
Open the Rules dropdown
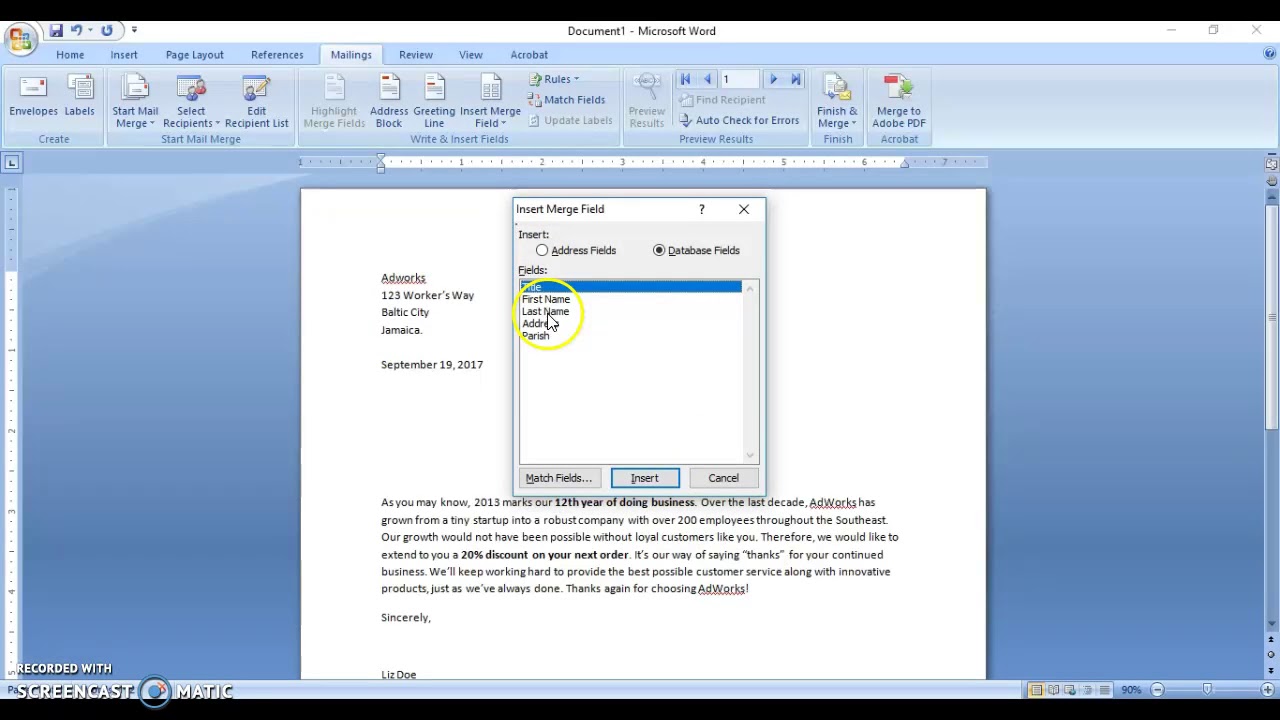click(x=554, y=79)
